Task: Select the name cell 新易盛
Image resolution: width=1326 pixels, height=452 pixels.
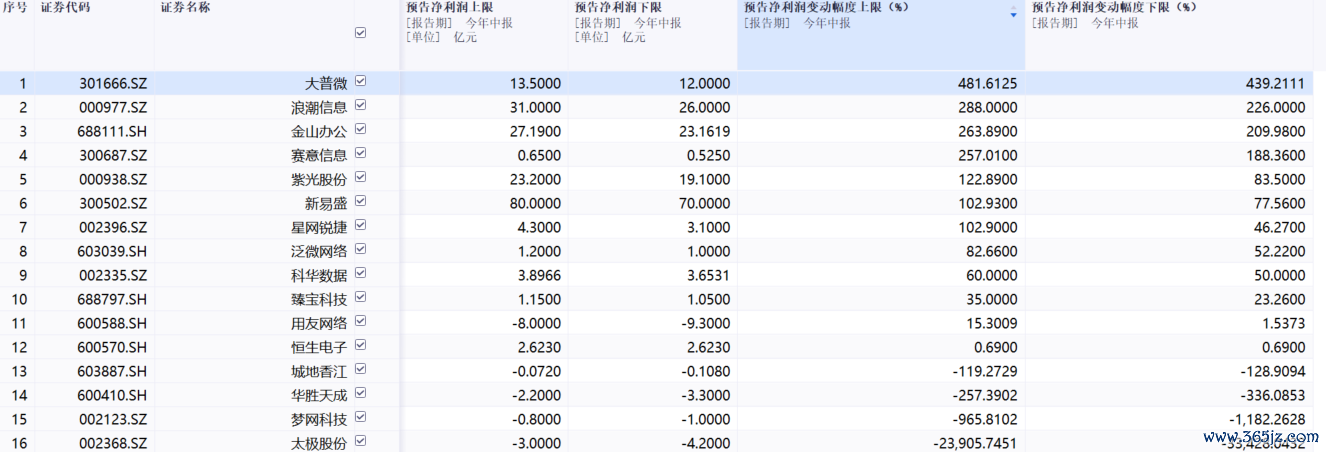Action: point(326,203)
